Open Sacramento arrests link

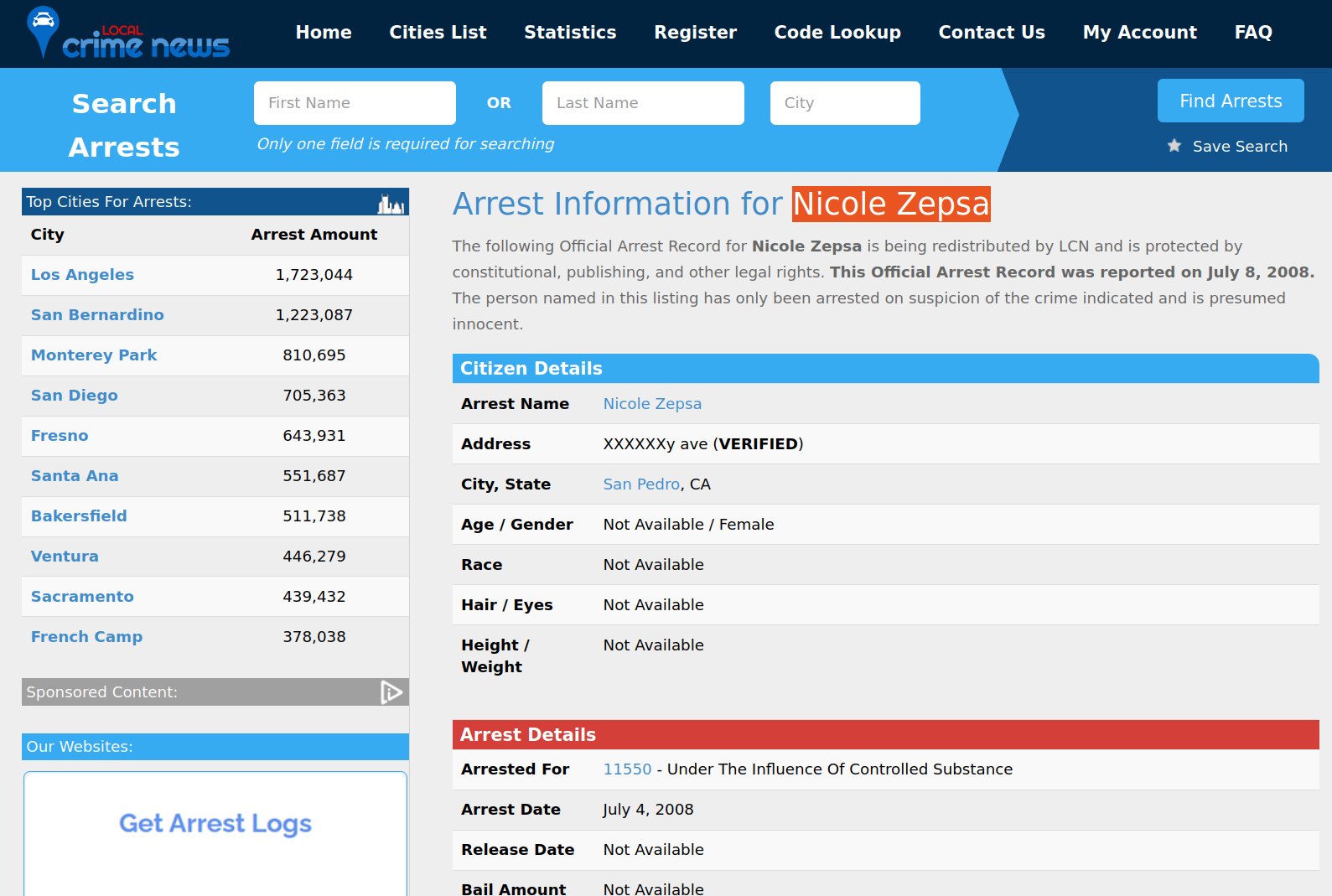point(82,597)
